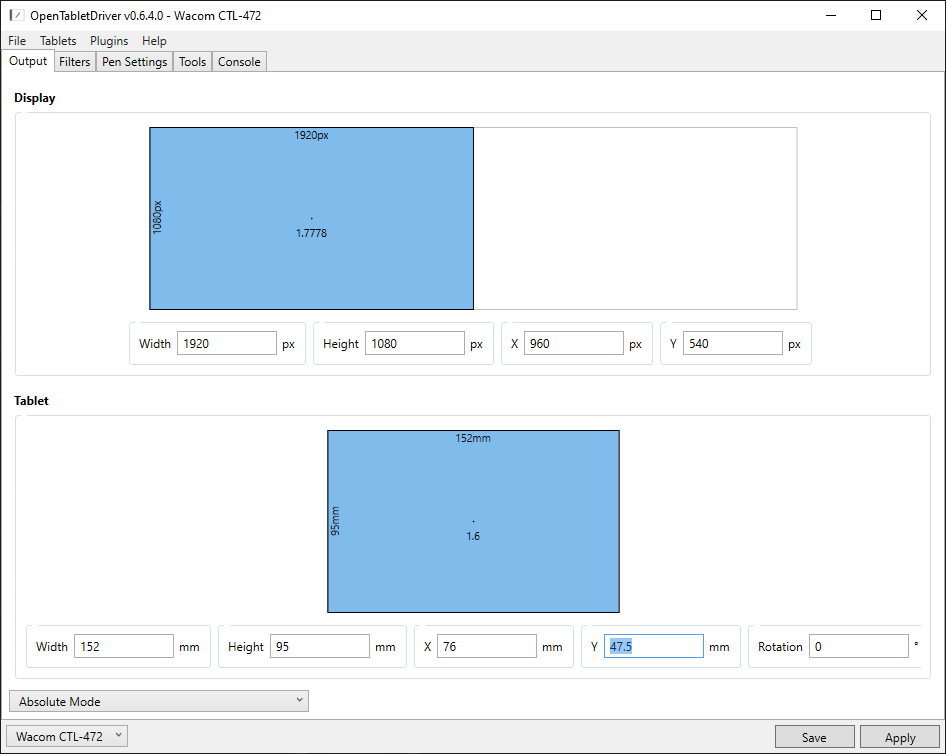Click the display Width field

point(226,344)
